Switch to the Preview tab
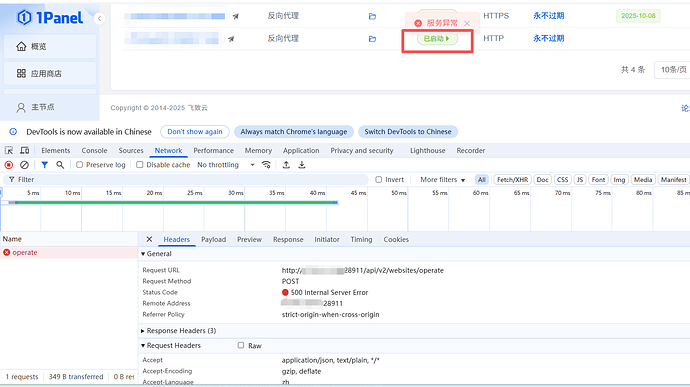This screenshot has height=387, width=690. coord(250,240)
